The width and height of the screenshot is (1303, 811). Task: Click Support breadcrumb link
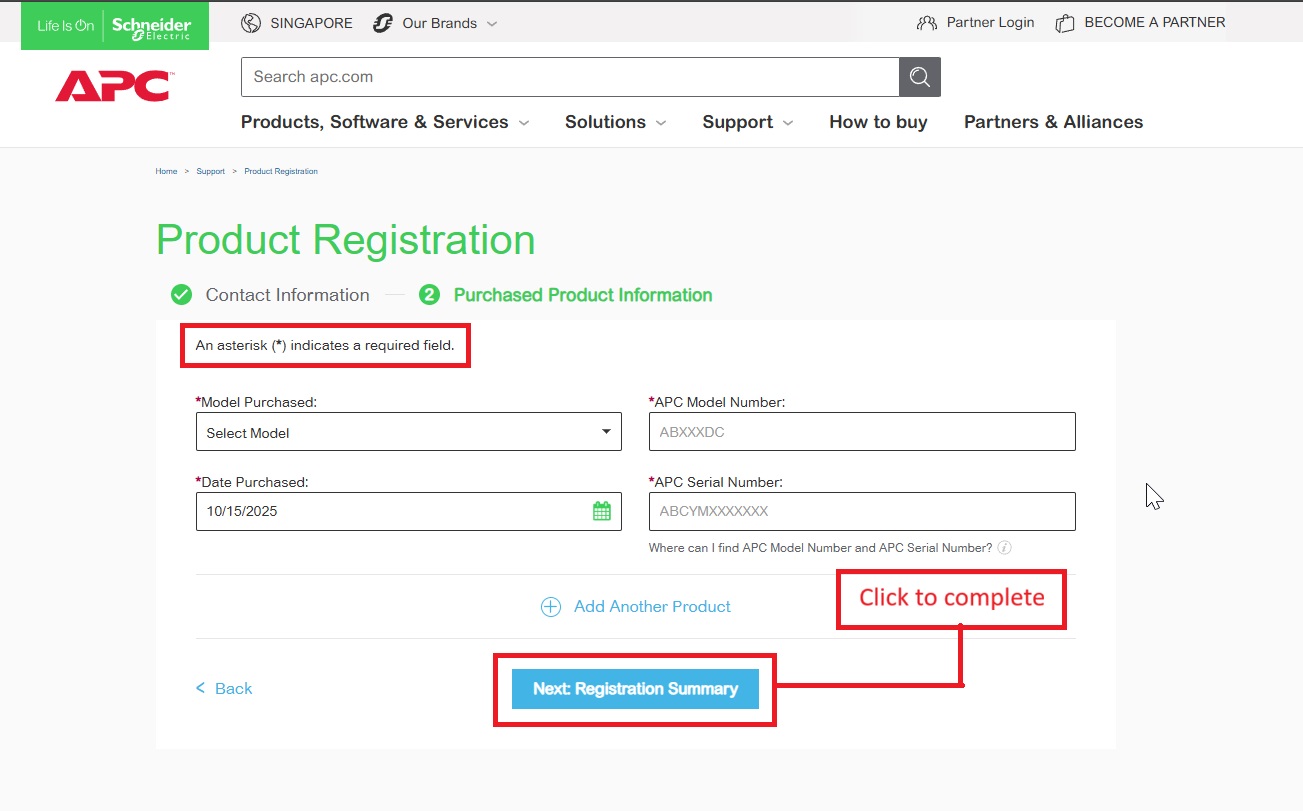210,172
